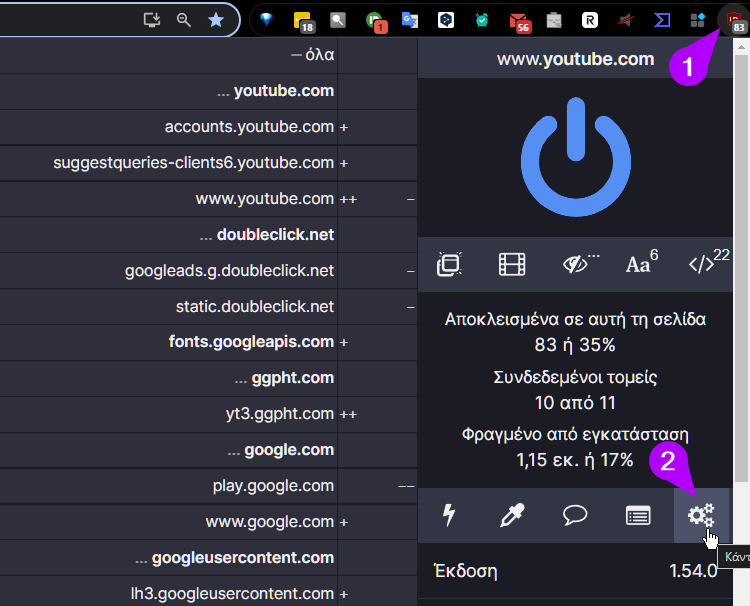This screenshot has height=606, width=750.
Task: Enter element zapper mode (lightning icon)
Action: (449, 515)
